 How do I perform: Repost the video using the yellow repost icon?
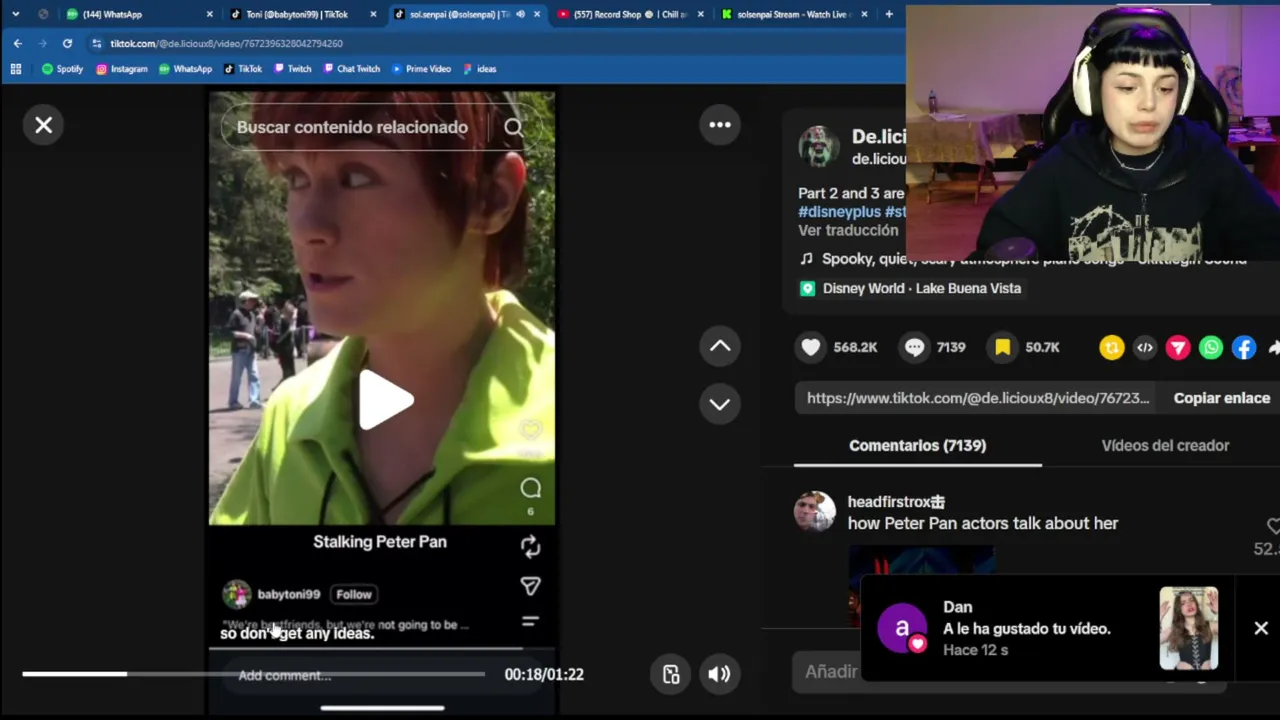pos(1112,347)
